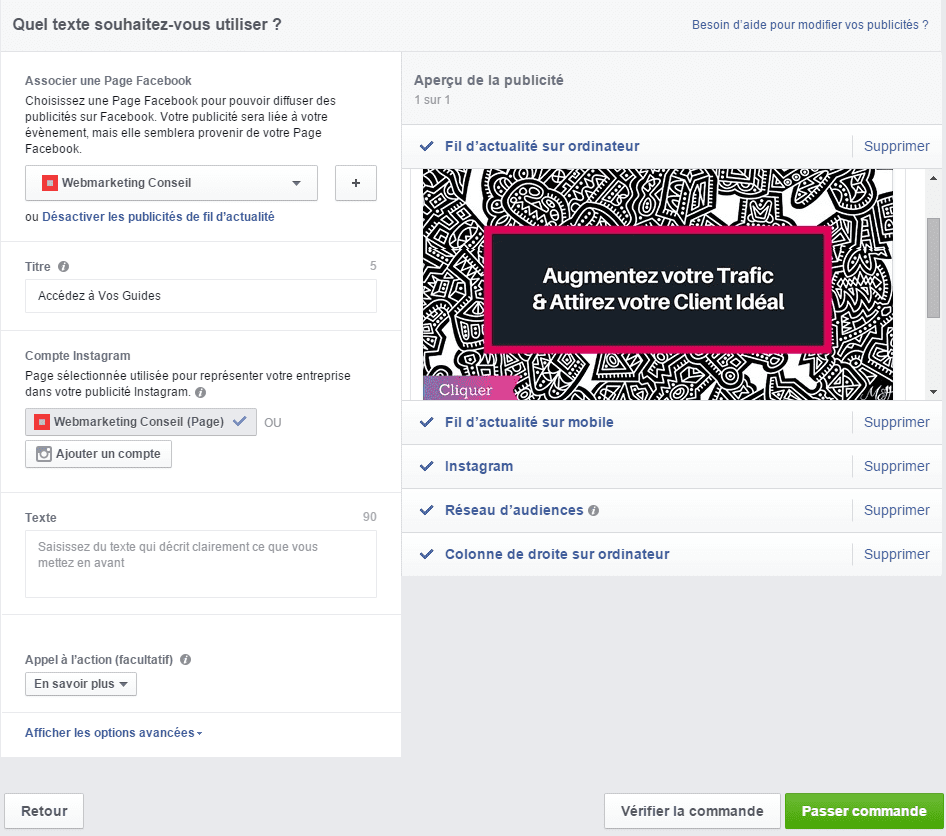Click Désactiver les publicités de fil d'actualité

[158, 217]
